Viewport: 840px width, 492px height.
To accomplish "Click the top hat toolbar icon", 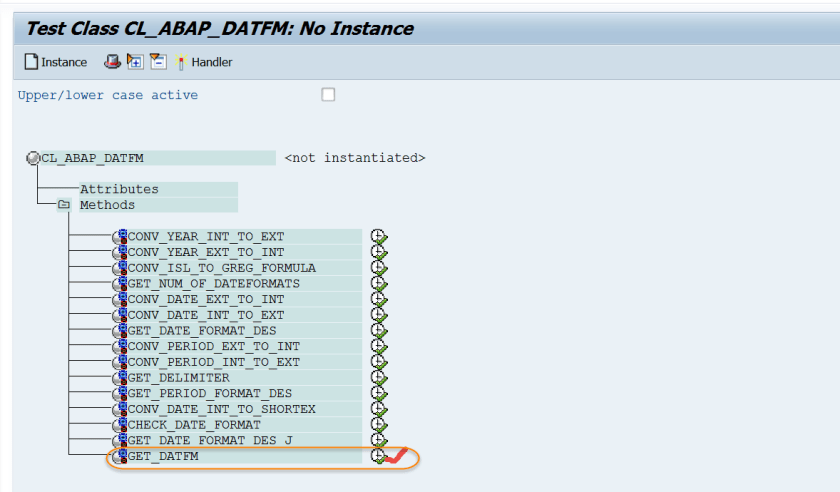I will click(x=112, y=62).
